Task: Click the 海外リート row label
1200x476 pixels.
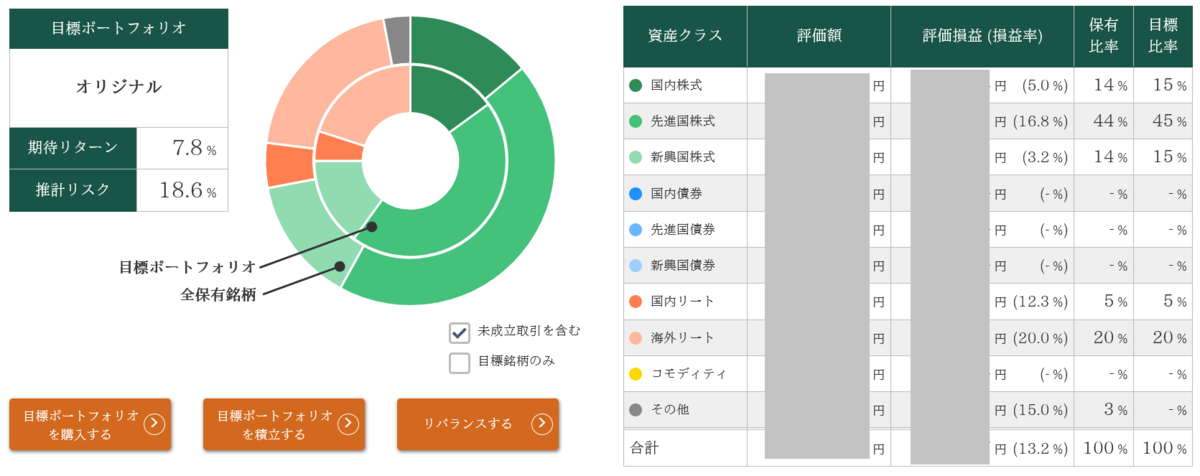Action: click(682, 337)
